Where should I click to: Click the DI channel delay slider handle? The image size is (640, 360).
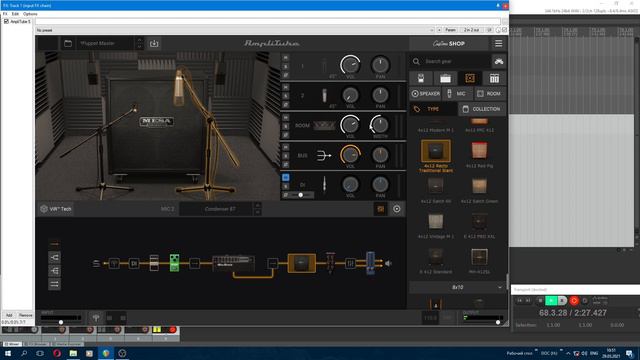(301, 195)
